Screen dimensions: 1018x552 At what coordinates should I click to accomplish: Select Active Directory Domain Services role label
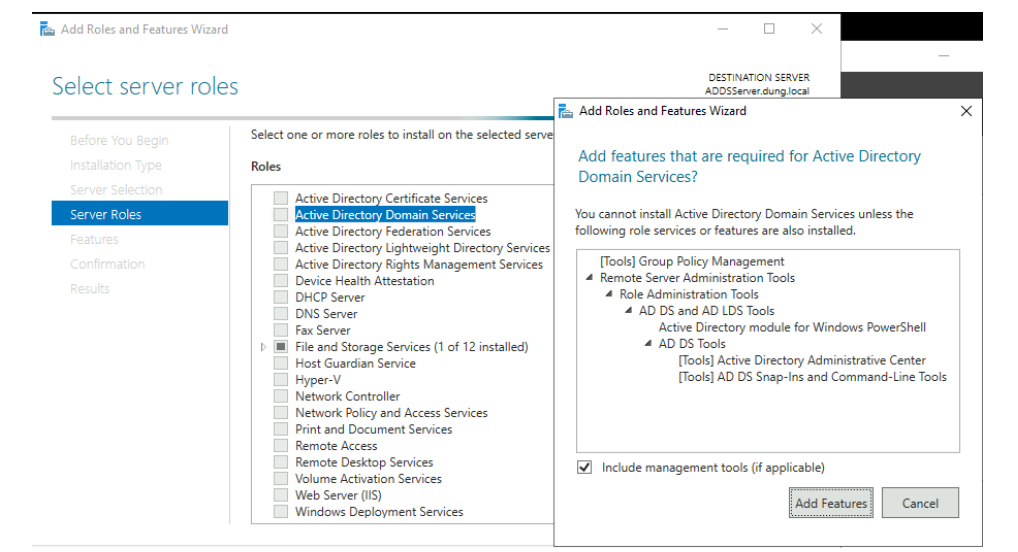pyautogui.click(x=385, y=215)
